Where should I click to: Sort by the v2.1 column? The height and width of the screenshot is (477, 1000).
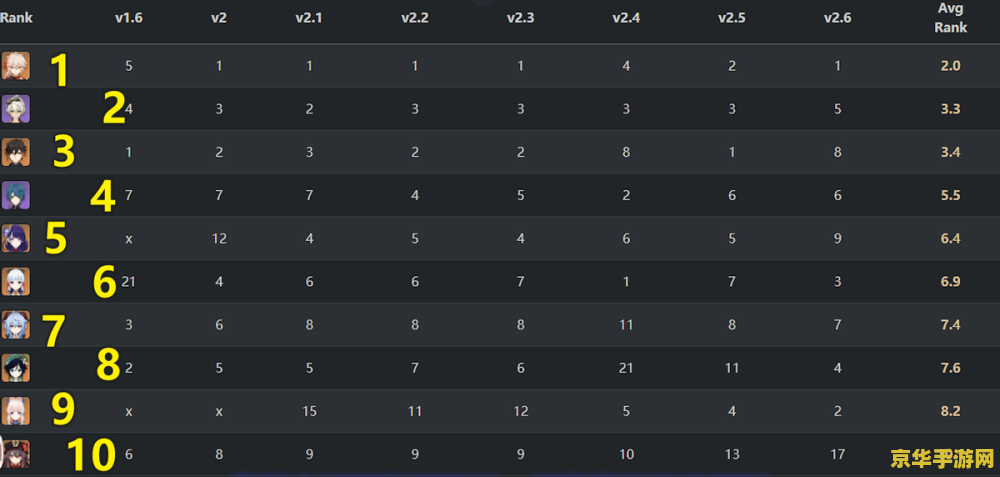(309, 18)
